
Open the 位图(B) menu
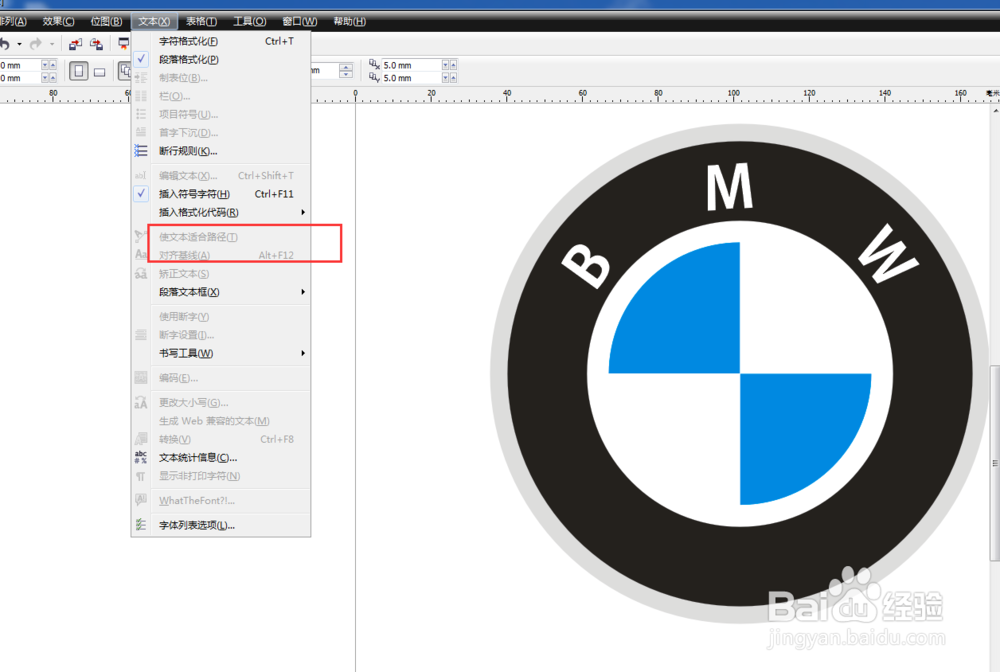106,21
